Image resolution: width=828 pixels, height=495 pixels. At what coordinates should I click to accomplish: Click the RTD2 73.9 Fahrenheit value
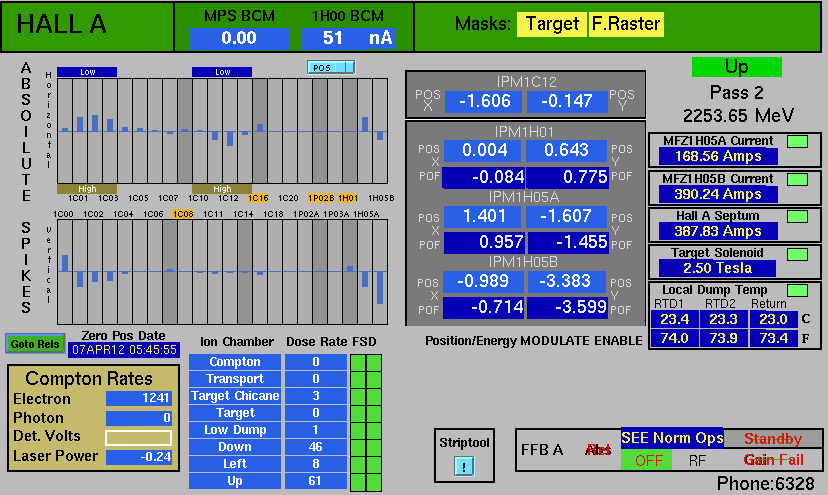723,338
